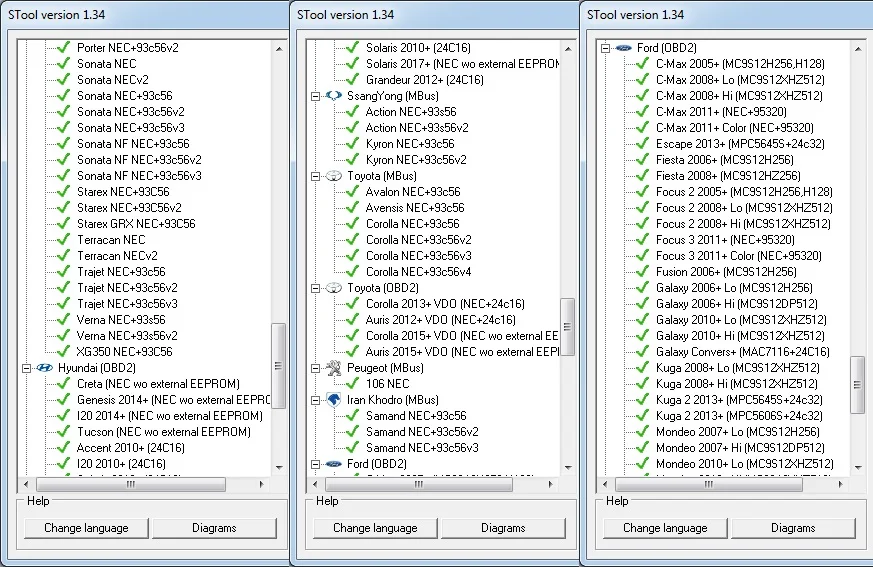Click green checkmark beside Fusion 2006+ entry
This screenshot has width=873, height=567.
643,272
